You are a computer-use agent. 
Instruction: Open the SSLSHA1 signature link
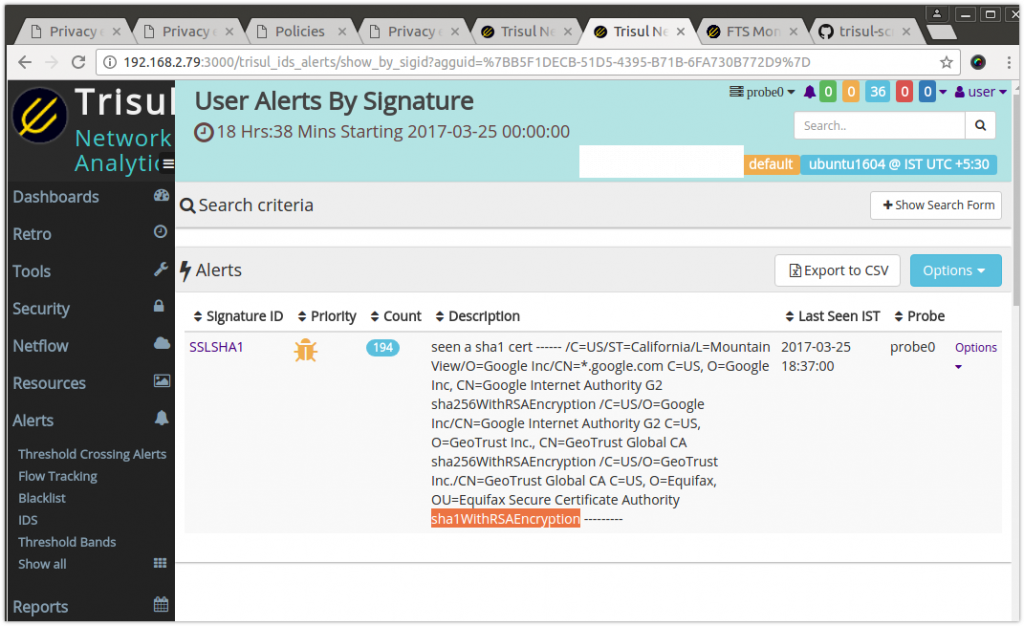[x=216, y=347]
